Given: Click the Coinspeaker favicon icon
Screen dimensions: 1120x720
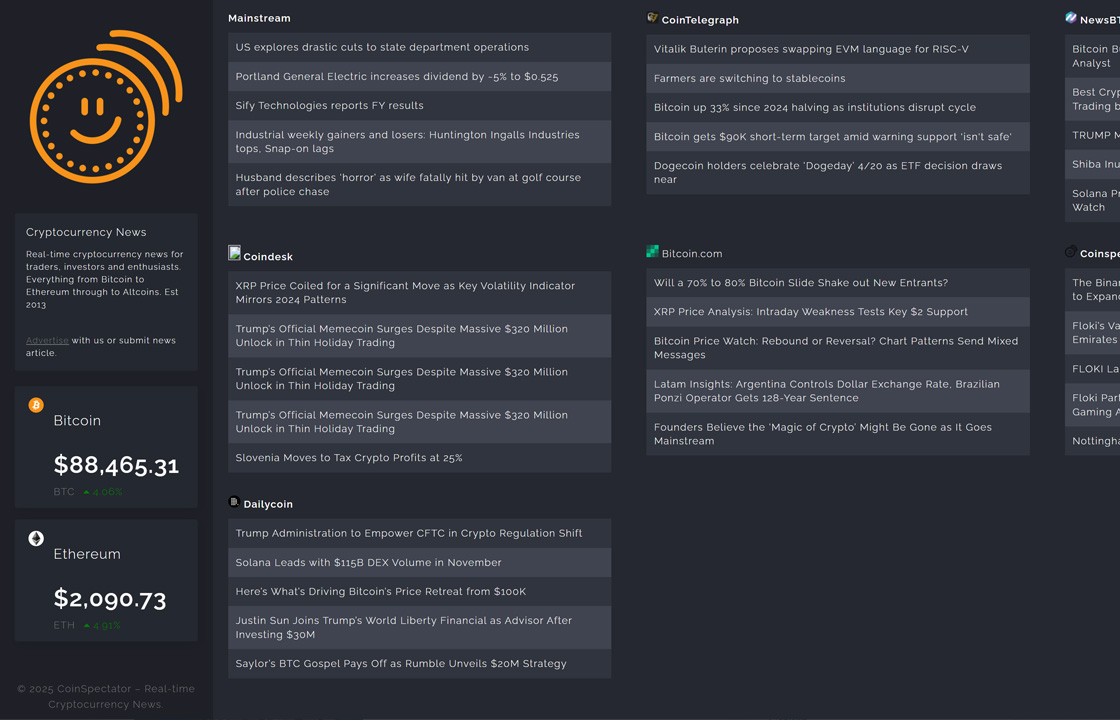Looking at the screenshot, I should point(1071,252).
